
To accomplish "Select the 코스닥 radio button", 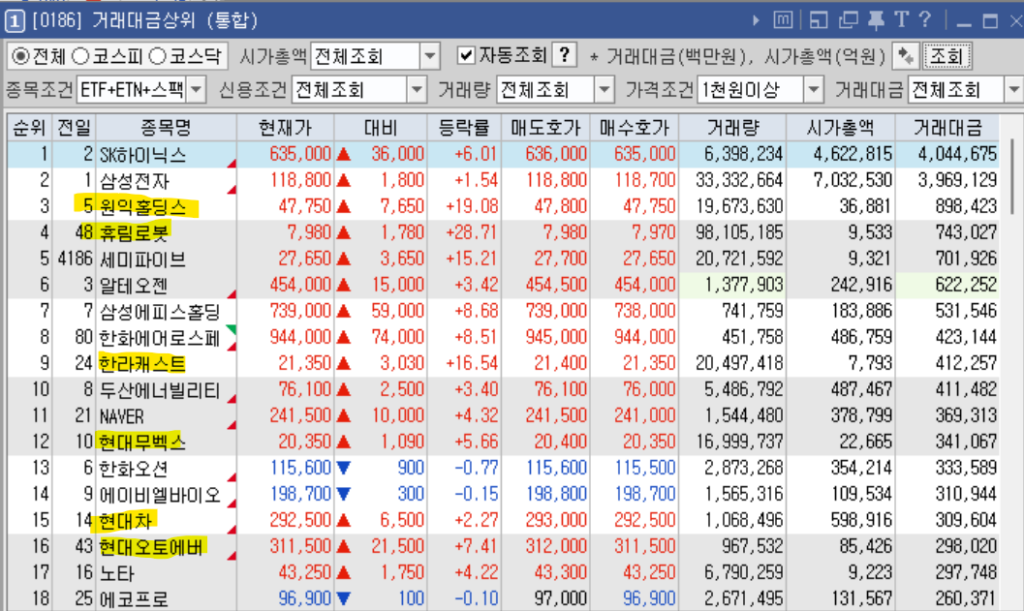I will point(158,56).
